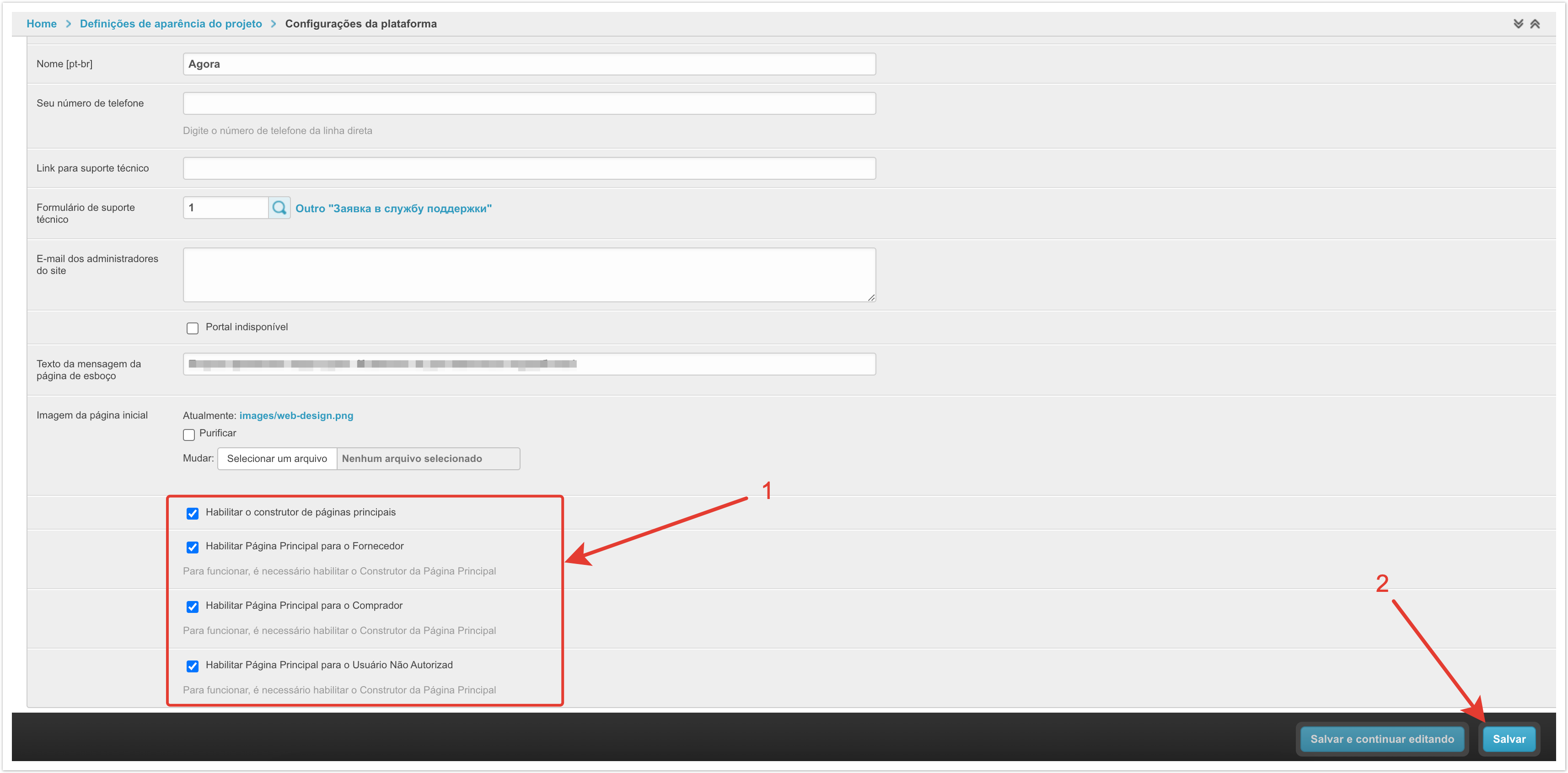This screenshot has width=1568, height=773.
Task: Uncheck Página Principal para o Comprador
Action: coord(193,607)
